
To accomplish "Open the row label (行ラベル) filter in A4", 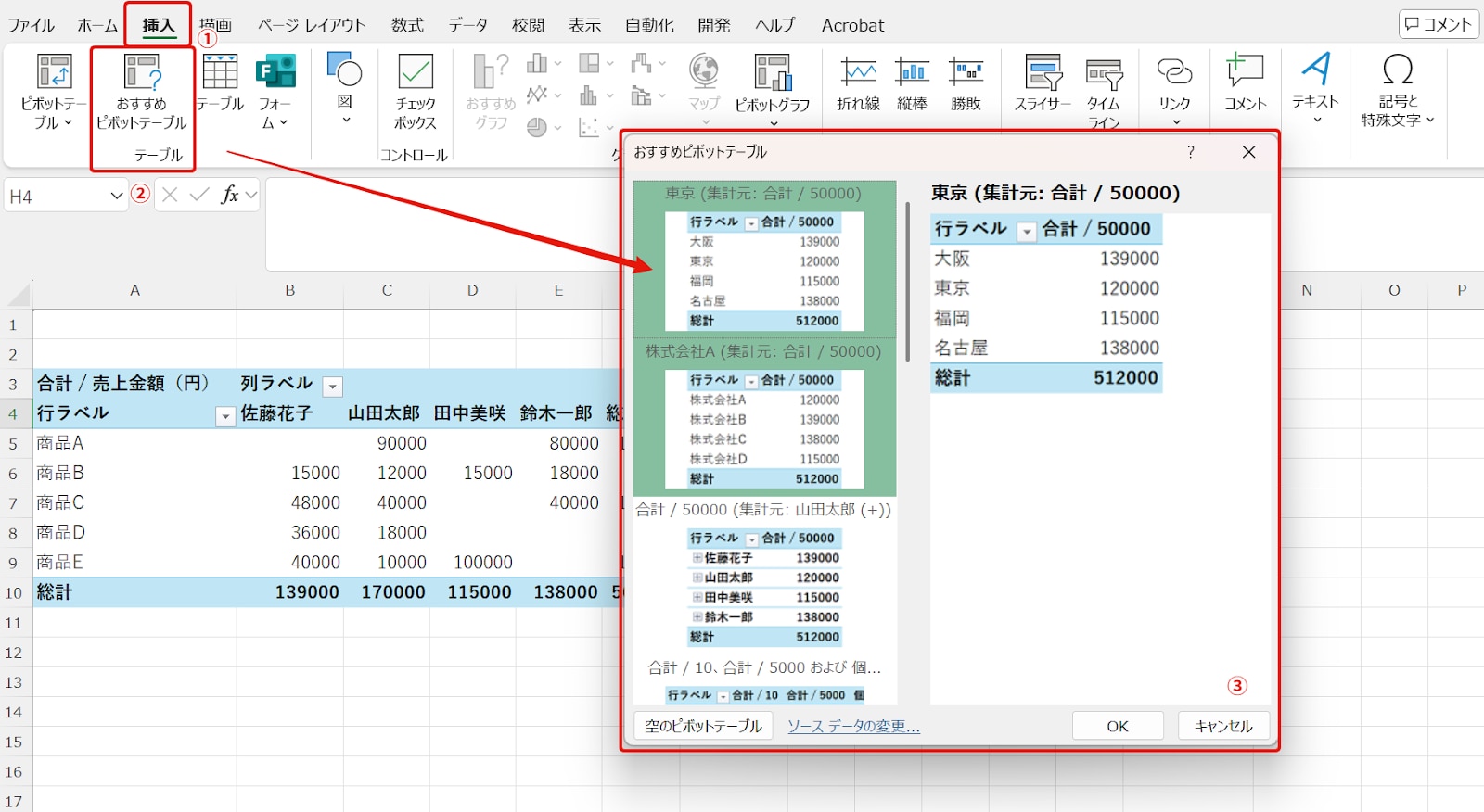I will (224, 417).
